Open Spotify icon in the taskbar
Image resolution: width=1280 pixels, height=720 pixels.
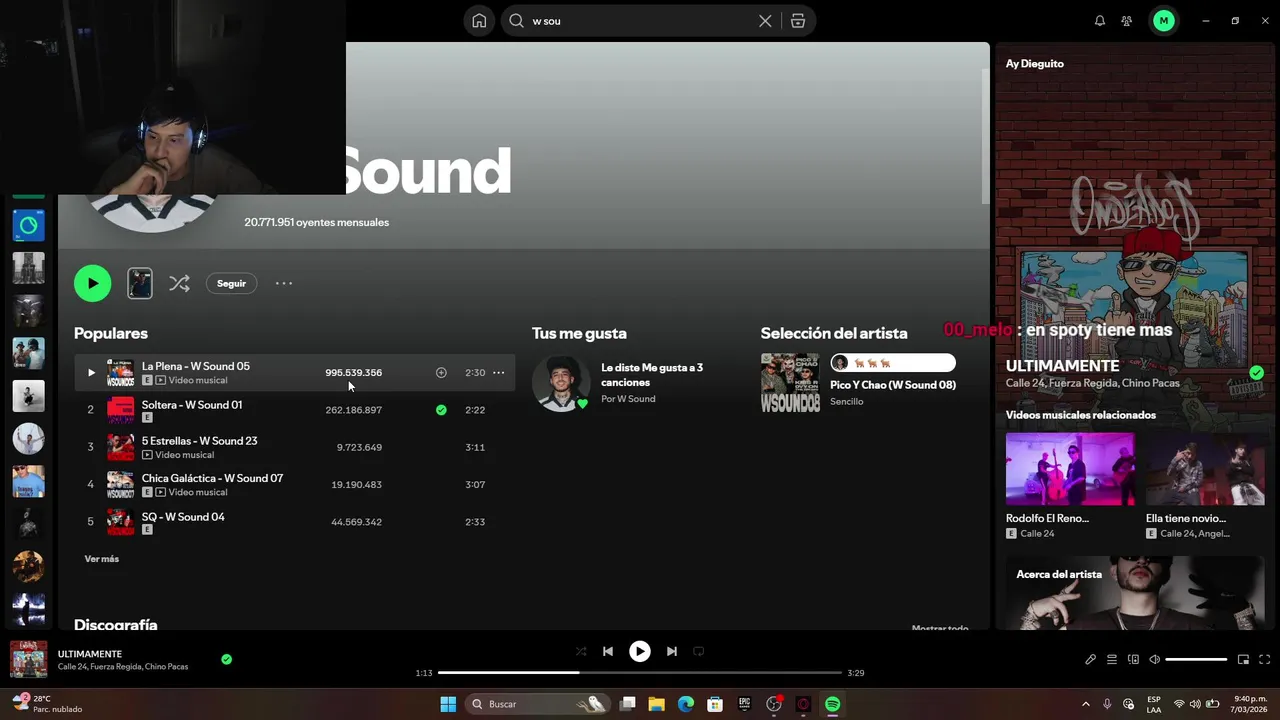832,704
